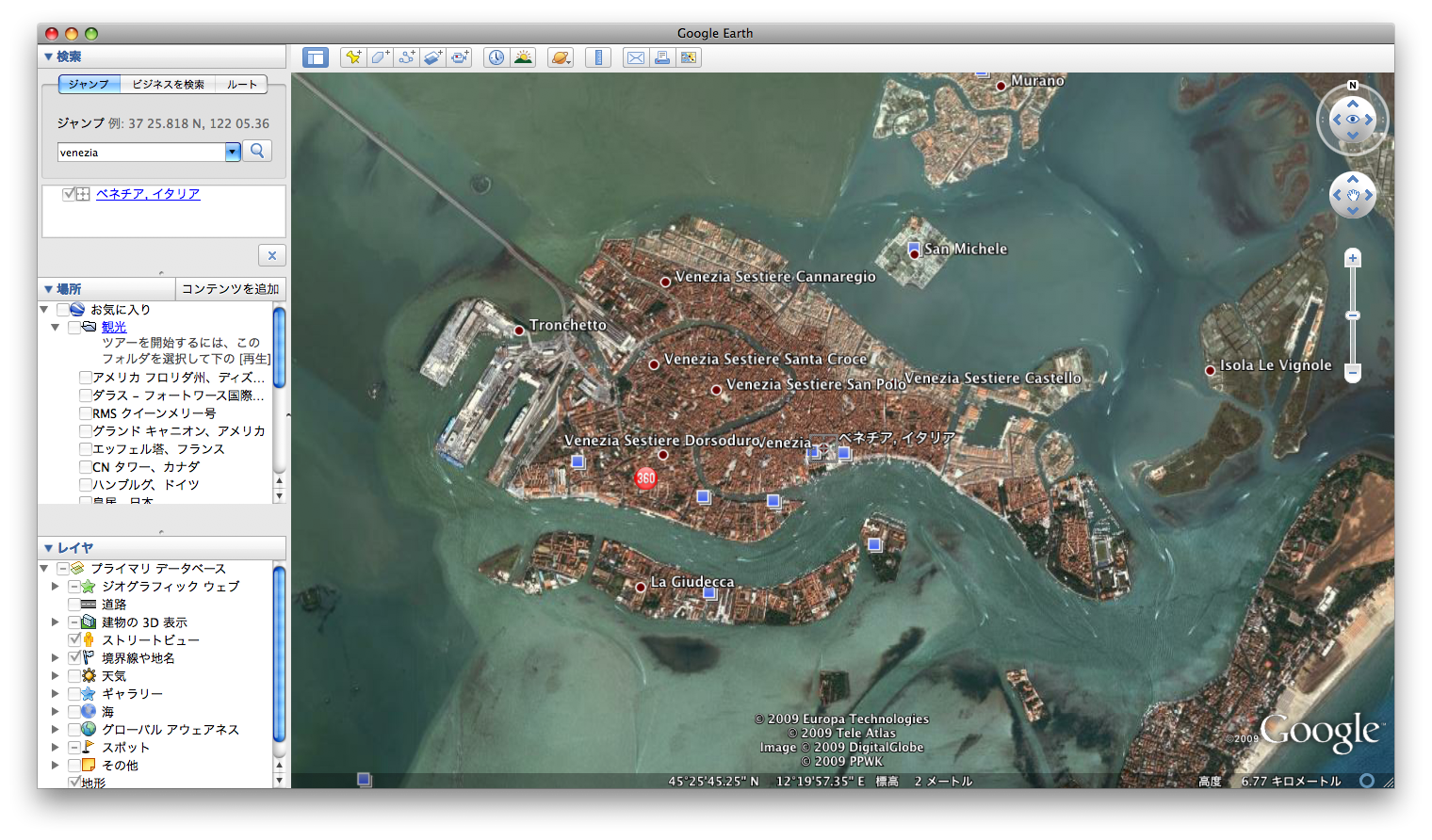1432x840 pixels.
Task: Open the planet switcher (Saturn icon)
Action: 561,57
